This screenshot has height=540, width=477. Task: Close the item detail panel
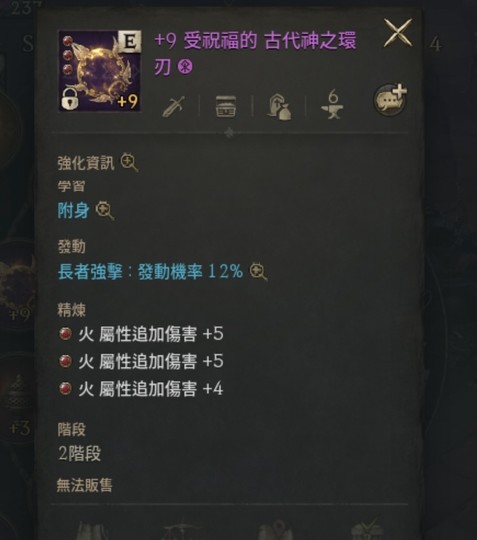coord(398,33)
